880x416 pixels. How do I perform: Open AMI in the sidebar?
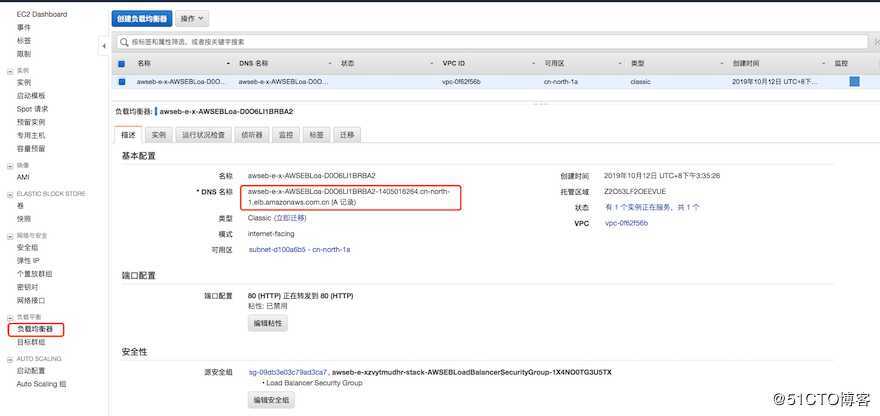pos(23,177)
